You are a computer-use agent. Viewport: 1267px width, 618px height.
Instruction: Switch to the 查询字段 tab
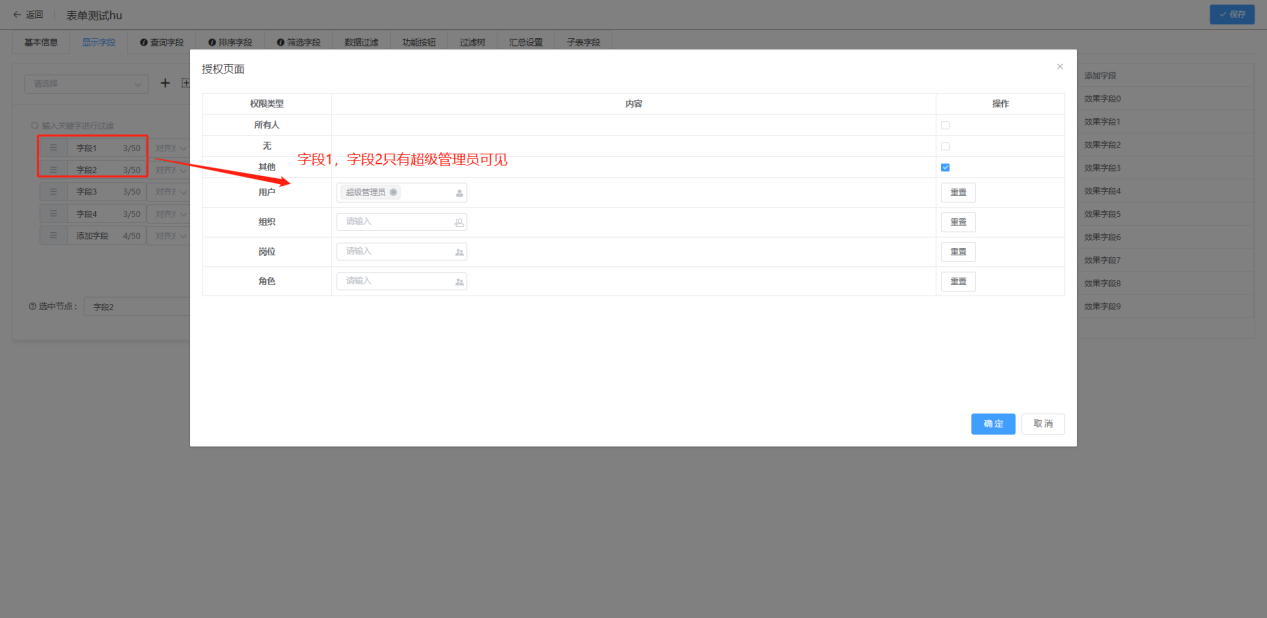pos(162,43)
